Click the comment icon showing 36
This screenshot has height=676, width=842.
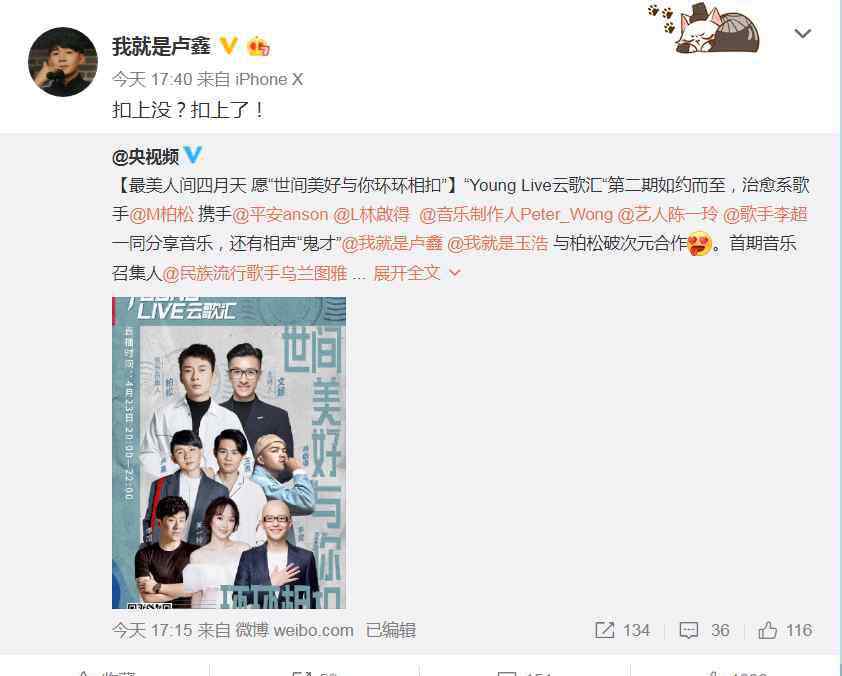point(688,630)
